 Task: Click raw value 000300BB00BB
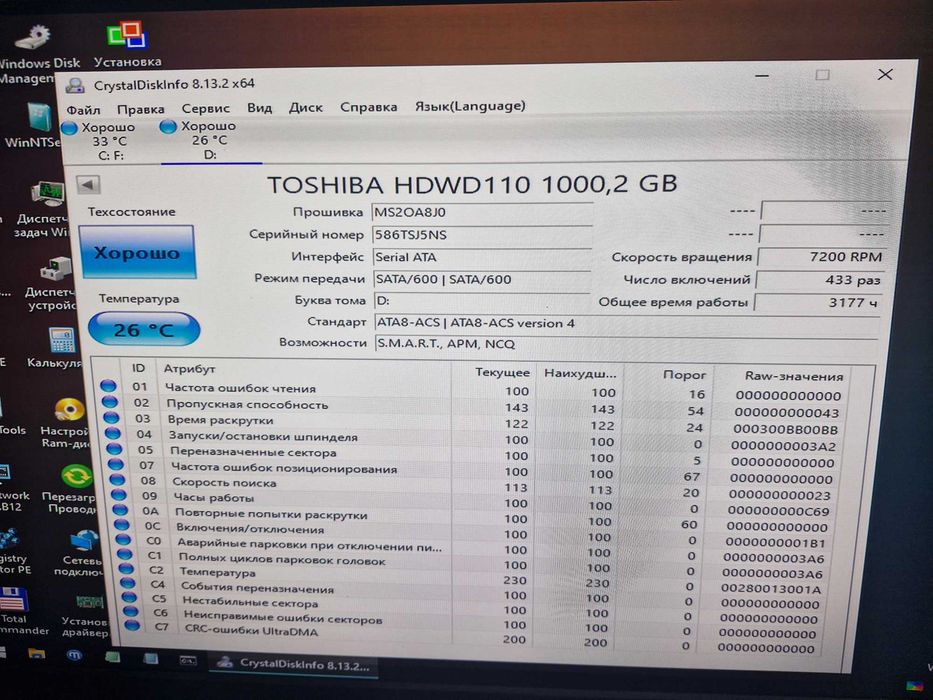point(785,429)
